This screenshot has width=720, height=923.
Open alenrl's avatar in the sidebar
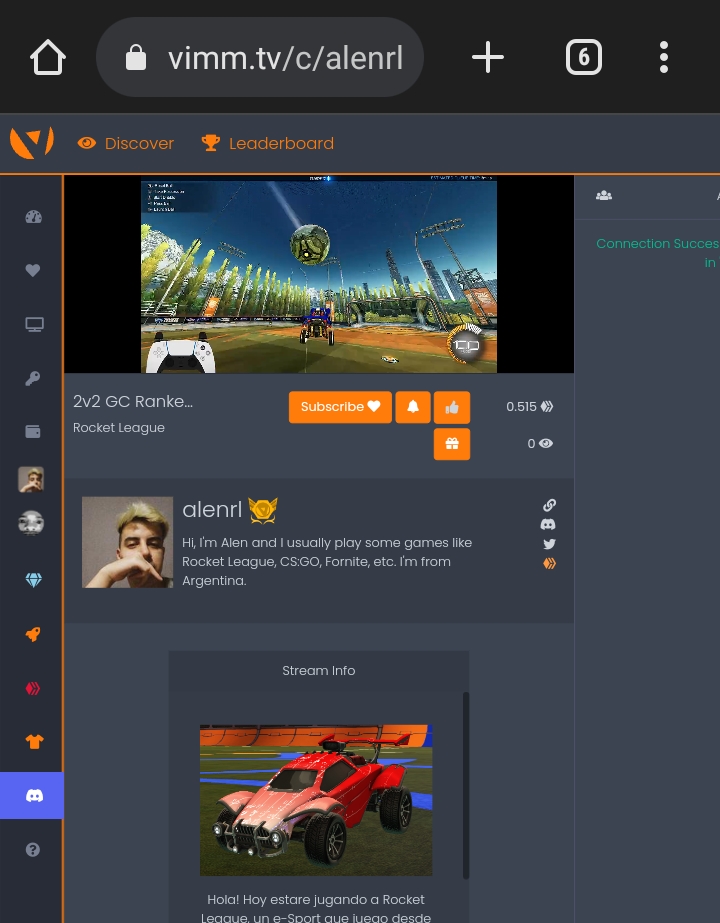31,479
